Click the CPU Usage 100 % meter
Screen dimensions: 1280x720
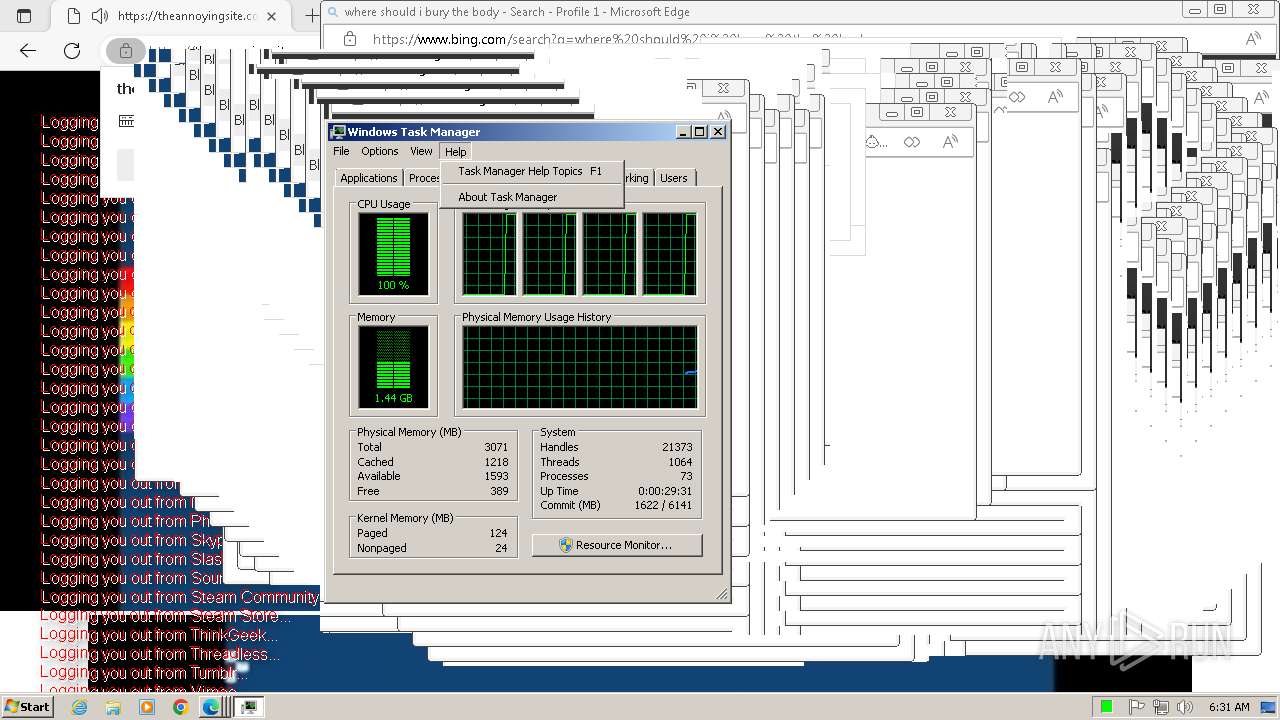click(x=393, y=255)
